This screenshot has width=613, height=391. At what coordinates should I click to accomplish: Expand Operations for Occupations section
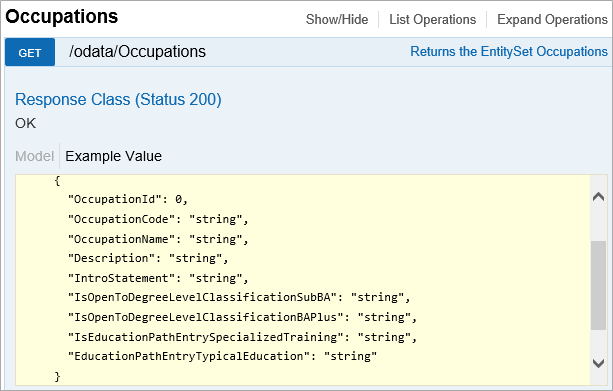[x=552, y=19]
